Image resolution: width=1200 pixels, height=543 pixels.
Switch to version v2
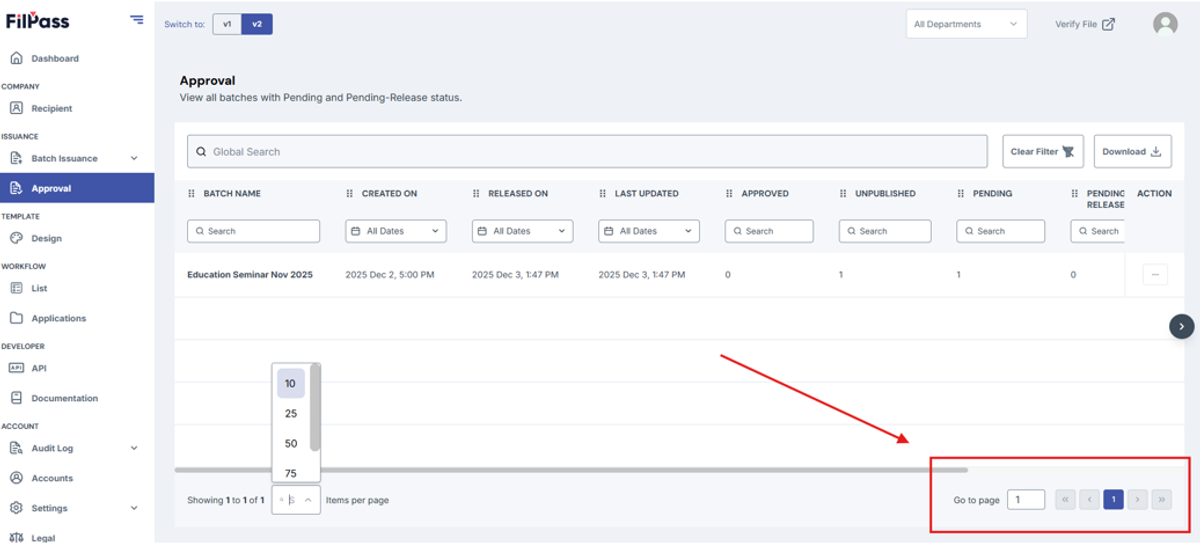coord(257,24)
